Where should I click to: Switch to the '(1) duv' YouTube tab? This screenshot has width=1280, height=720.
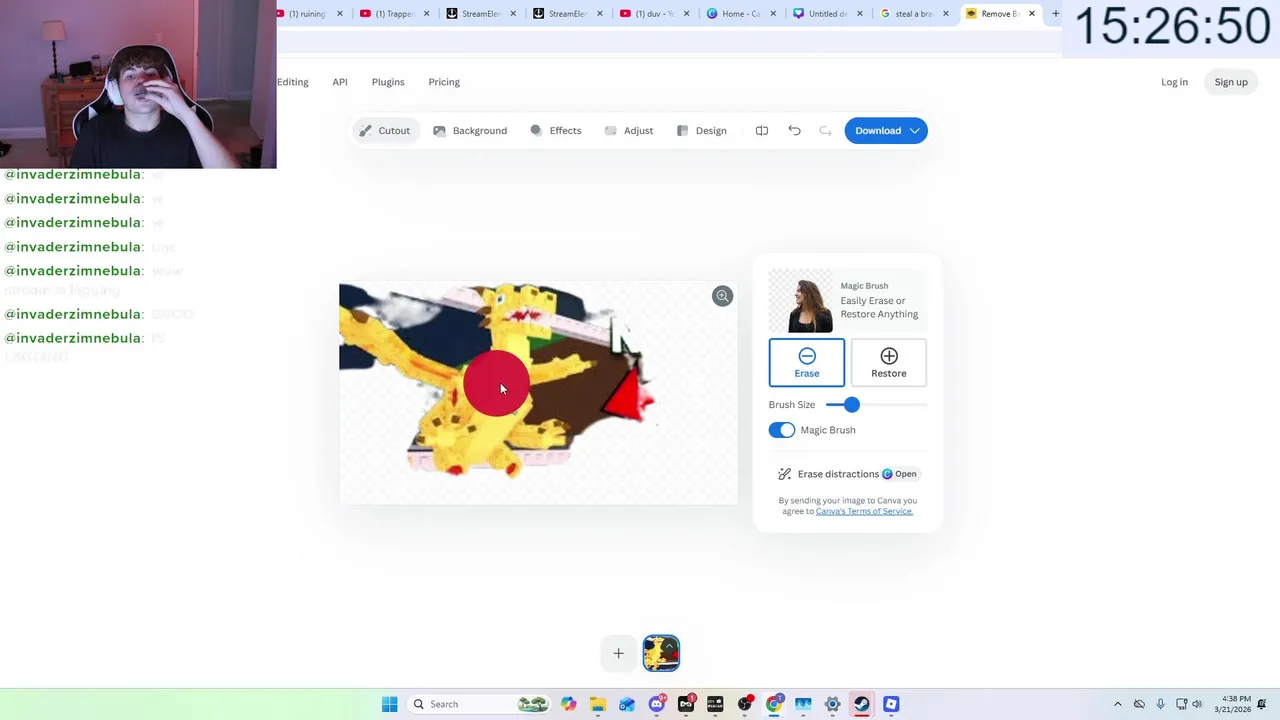[655, 14]
